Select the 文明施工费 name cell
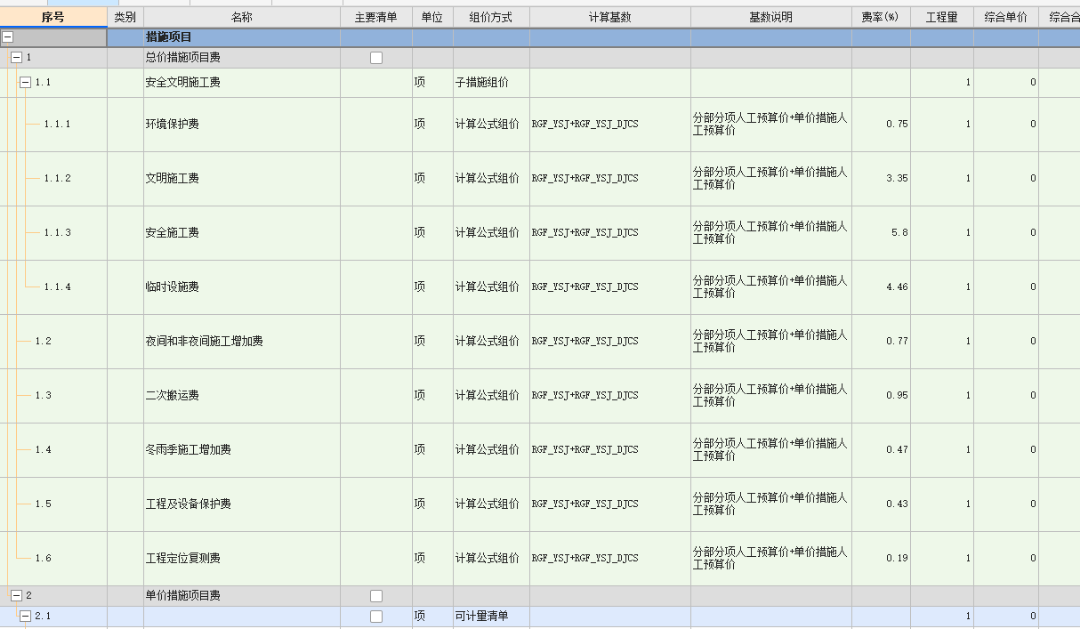Image resolution: width=1080 pixels, height=629 pixels. 242,178
